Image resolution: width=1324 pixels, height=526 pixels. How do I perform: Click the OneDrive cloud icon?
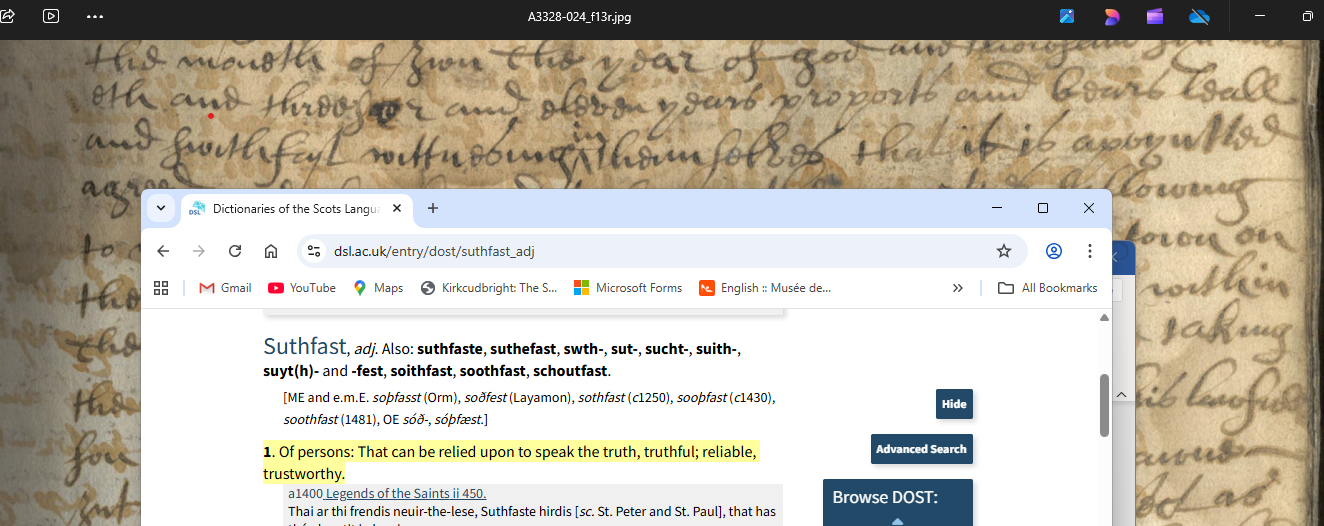[1199, 16]
